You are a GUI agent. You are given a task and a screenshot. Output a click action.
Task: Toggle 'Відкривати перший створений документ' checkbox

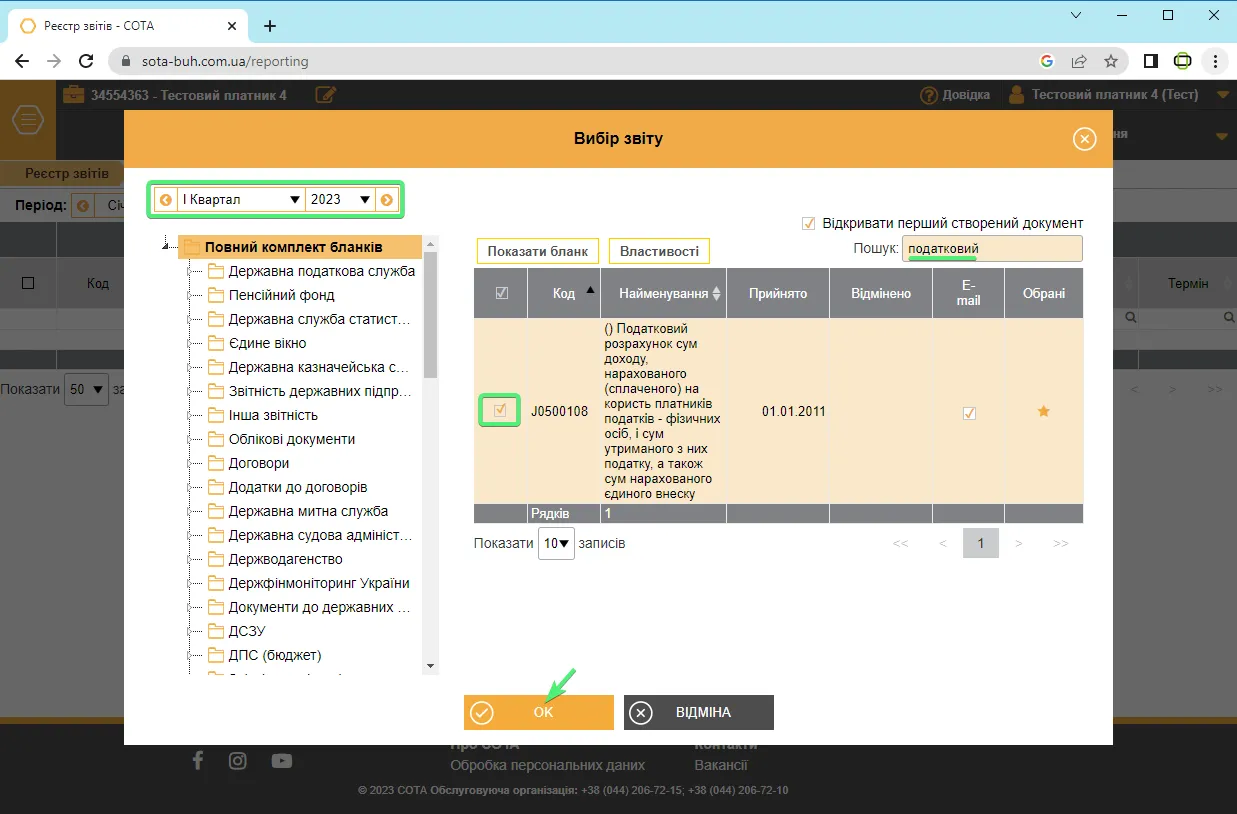point(809,223)
